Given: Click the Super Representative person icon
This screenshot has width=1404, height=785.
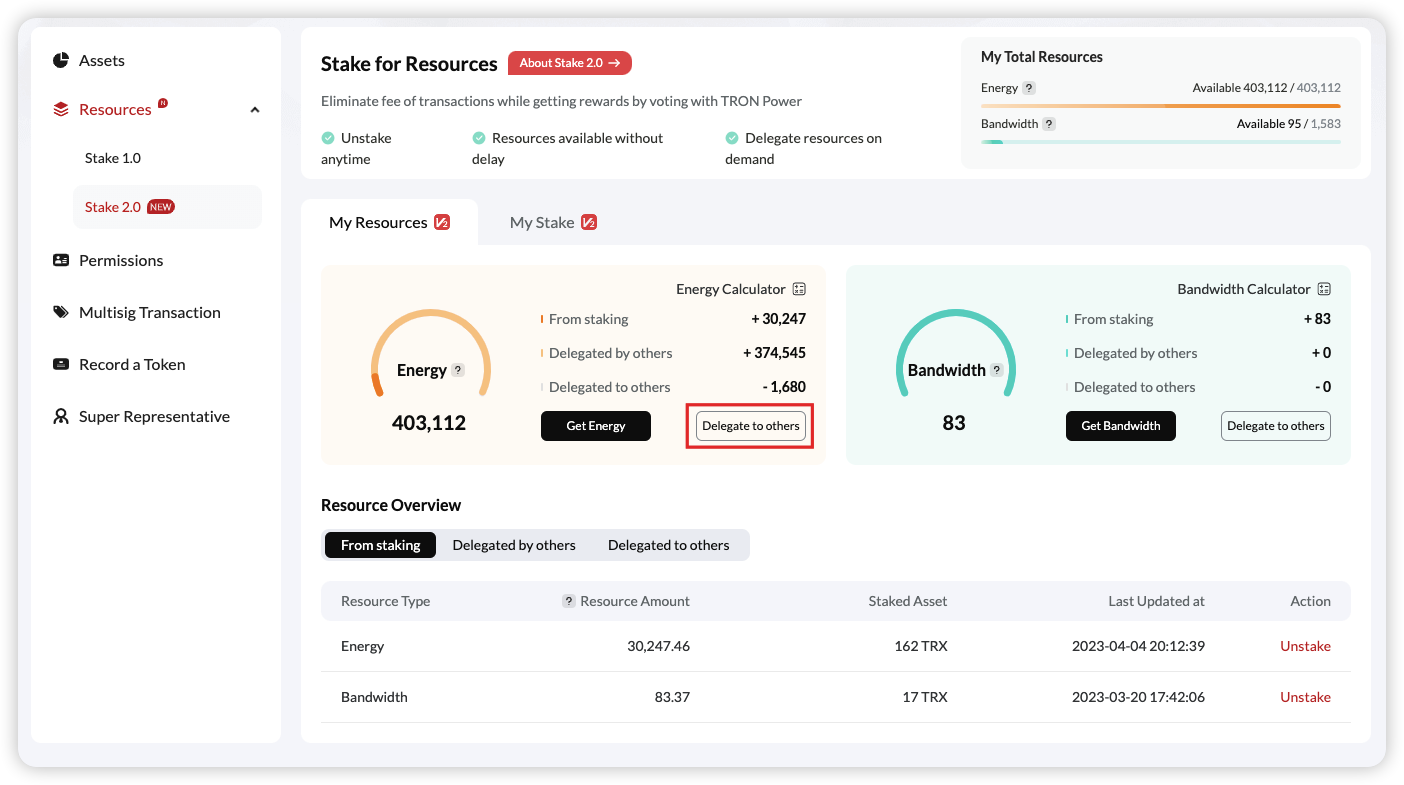Looking at the screenshot, I should [x=61, y=416].
